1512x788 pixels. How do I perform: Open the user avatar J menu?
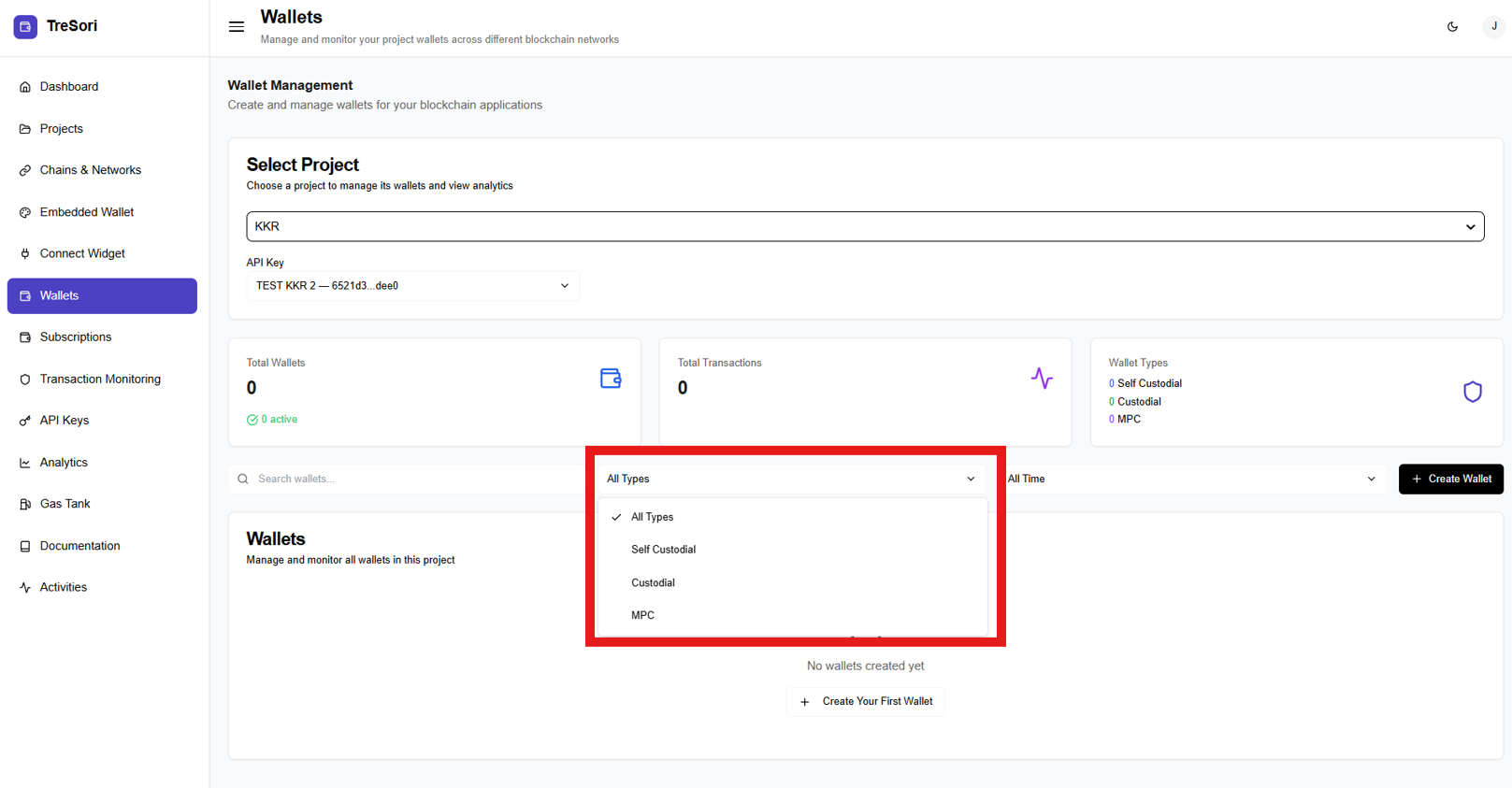pos(1493,27)
